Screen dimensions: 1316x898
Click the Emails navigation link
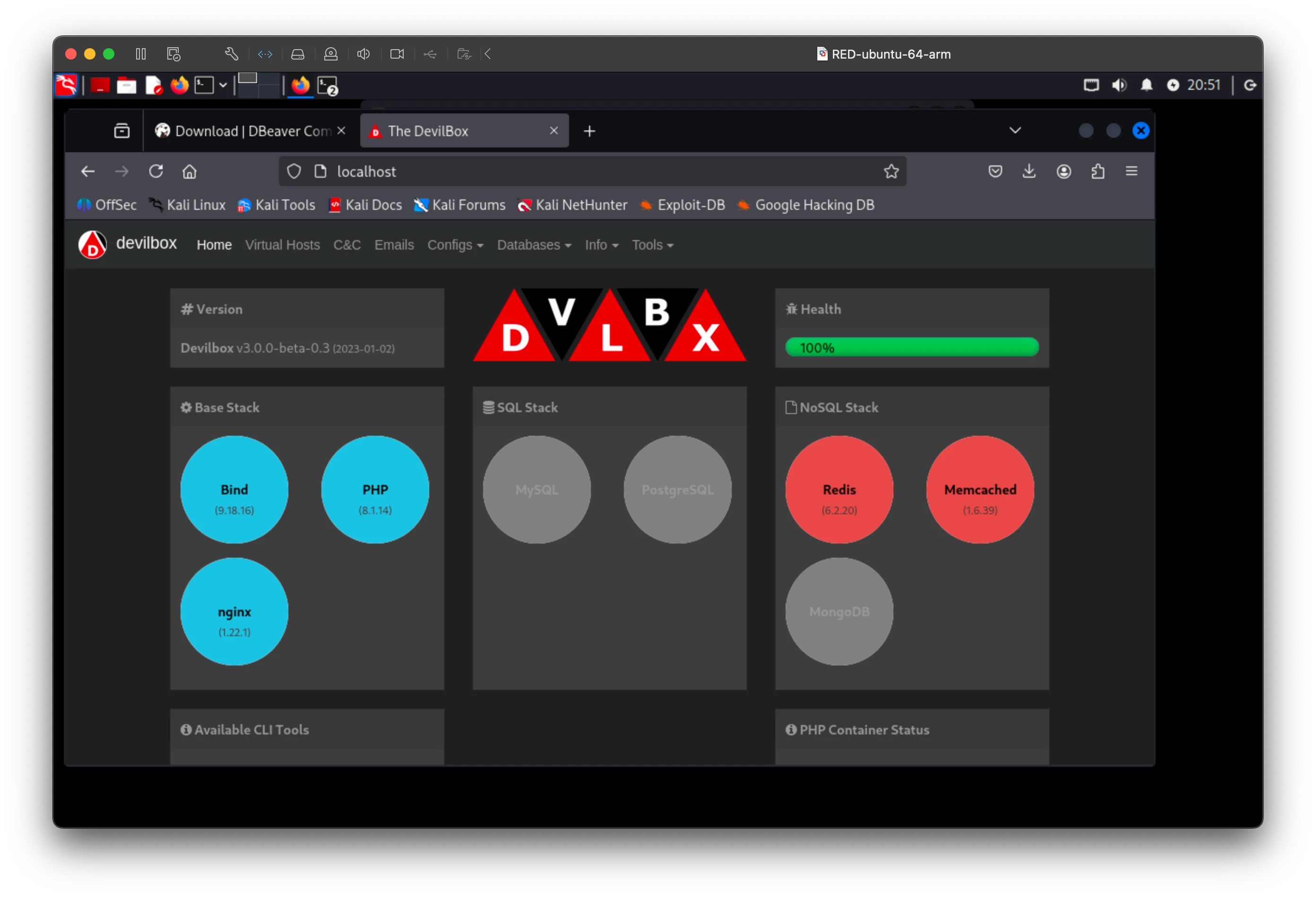pos(394,245)
